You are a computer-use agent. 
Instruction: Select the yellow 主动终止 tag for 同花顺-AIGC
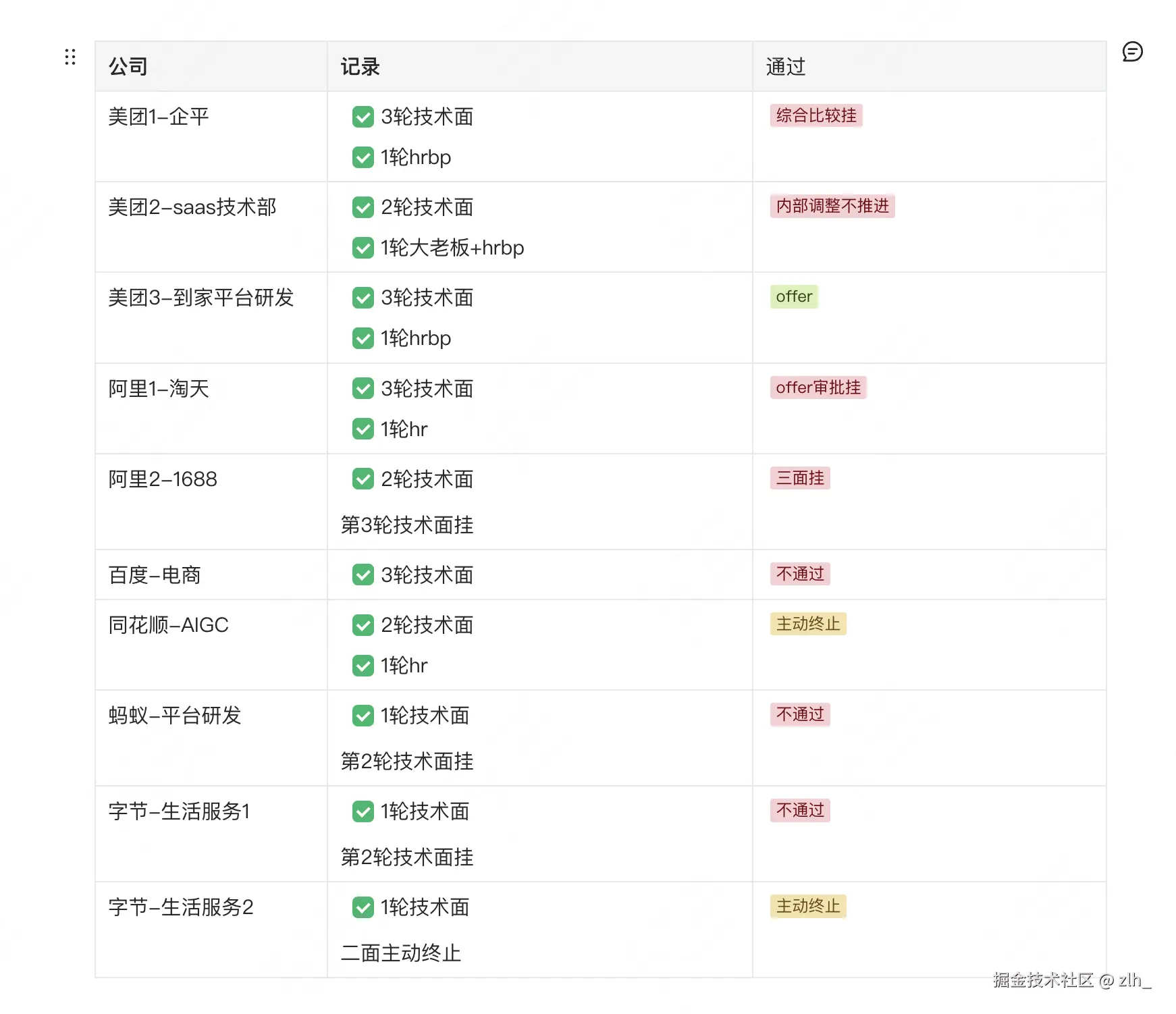807,624
